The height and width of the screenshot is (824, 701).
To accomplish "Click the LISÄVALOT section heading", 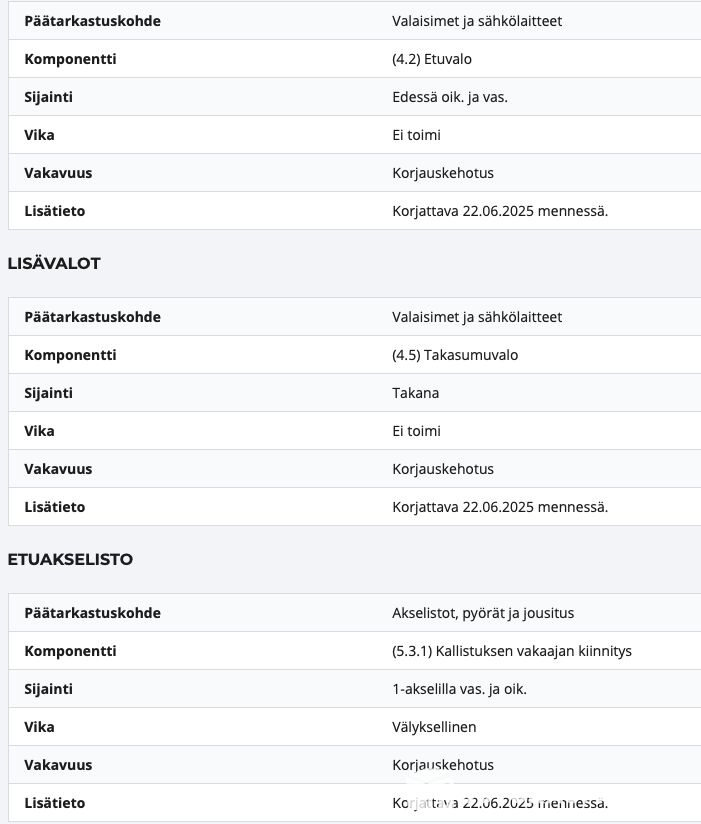I will coord(54,263).
